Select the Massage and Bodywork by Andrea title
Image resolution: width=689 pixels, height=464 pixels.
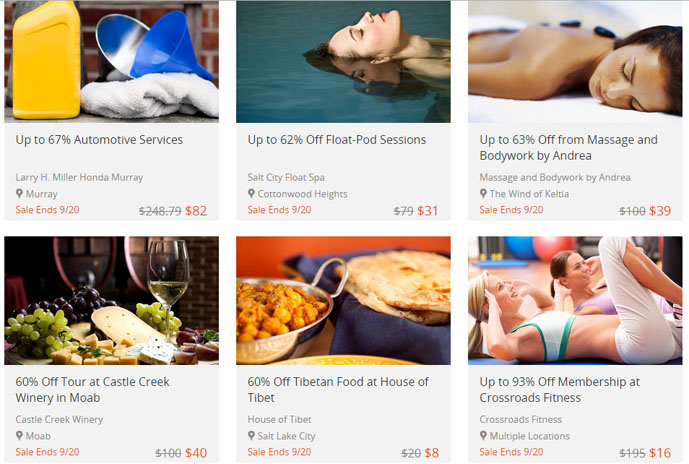click(x=568, y=148)
